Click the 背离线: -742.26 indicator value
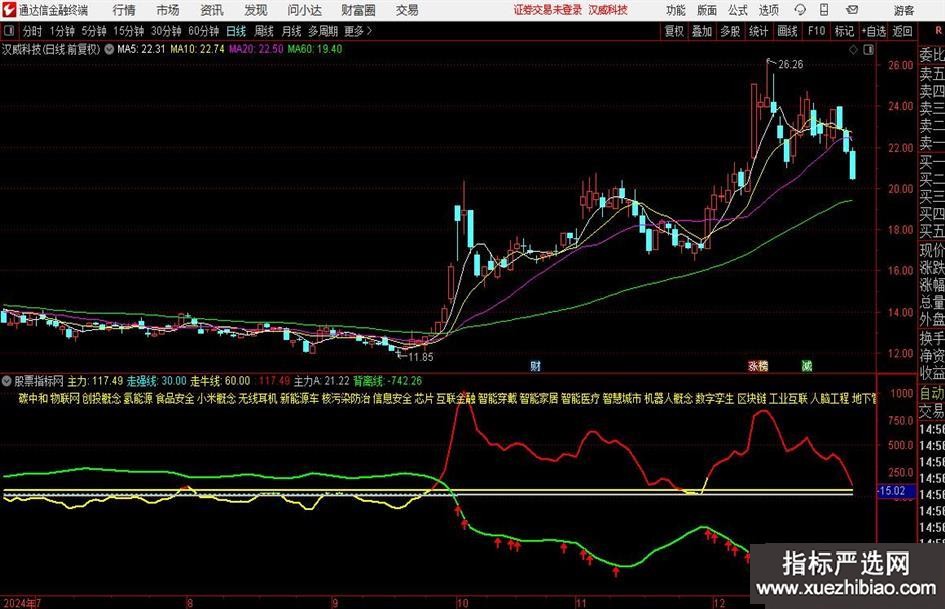 pos(388,381)
